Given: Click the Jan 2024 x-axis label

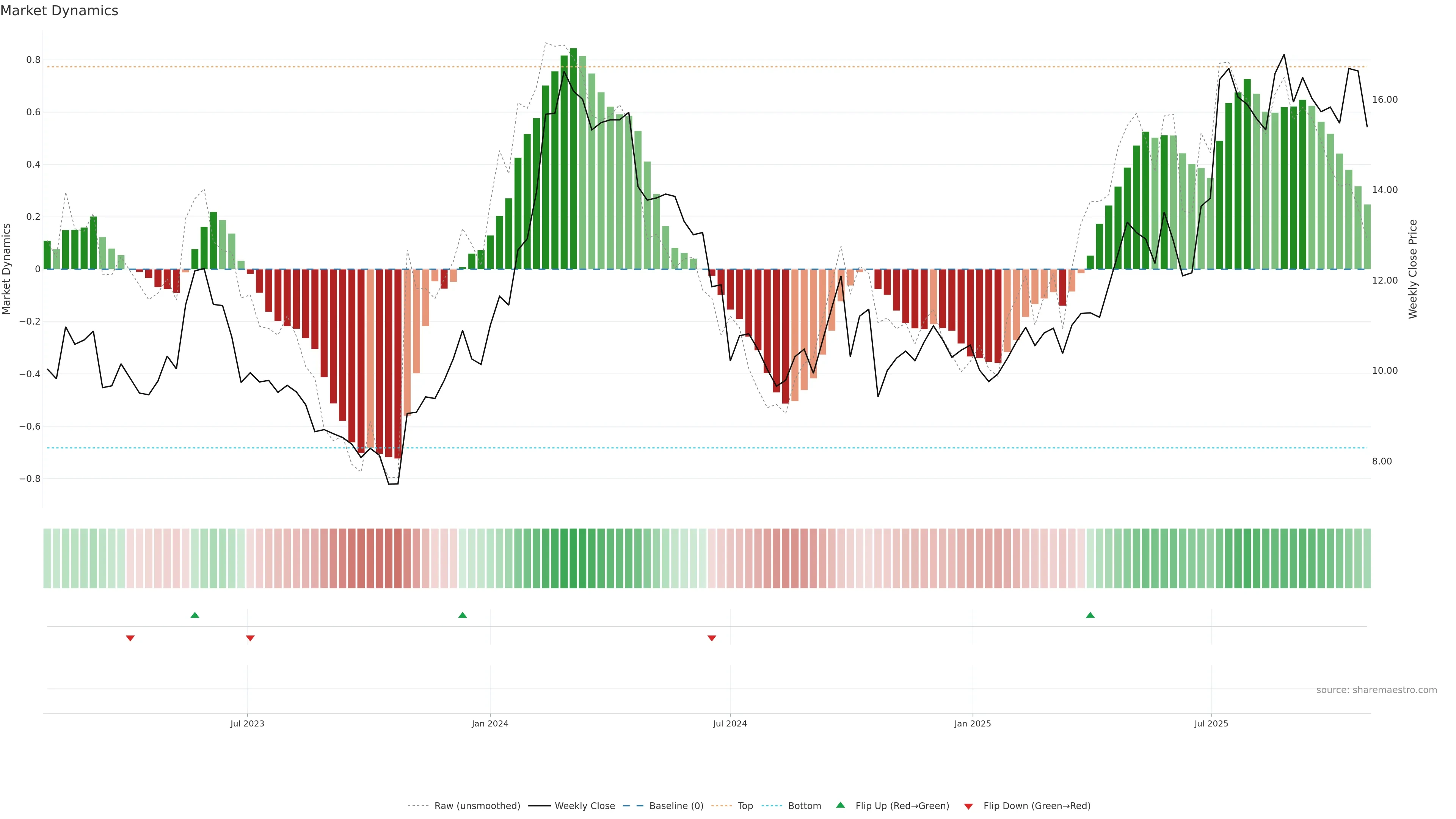Looking at the screenshot, I should pyautogui.click(x=490, y=723).
